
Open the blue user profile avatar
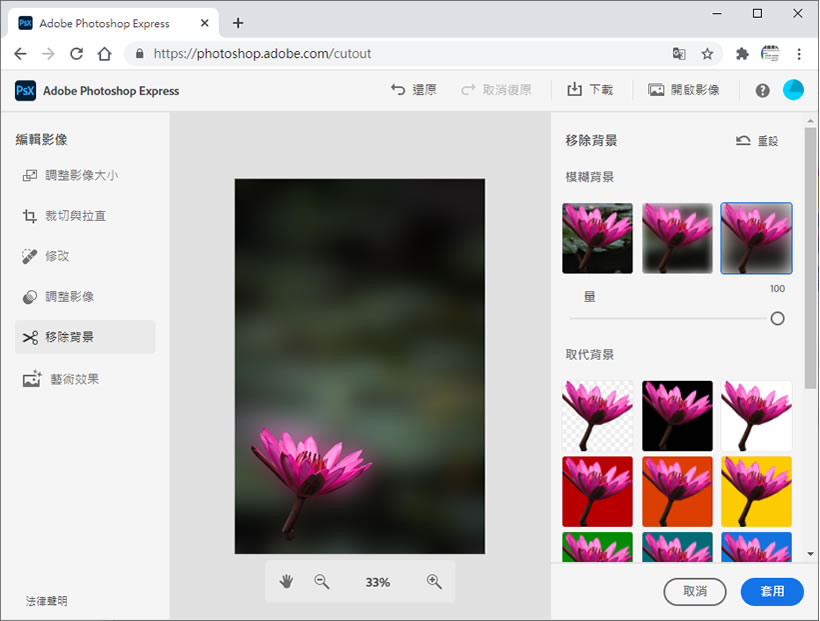793,90
